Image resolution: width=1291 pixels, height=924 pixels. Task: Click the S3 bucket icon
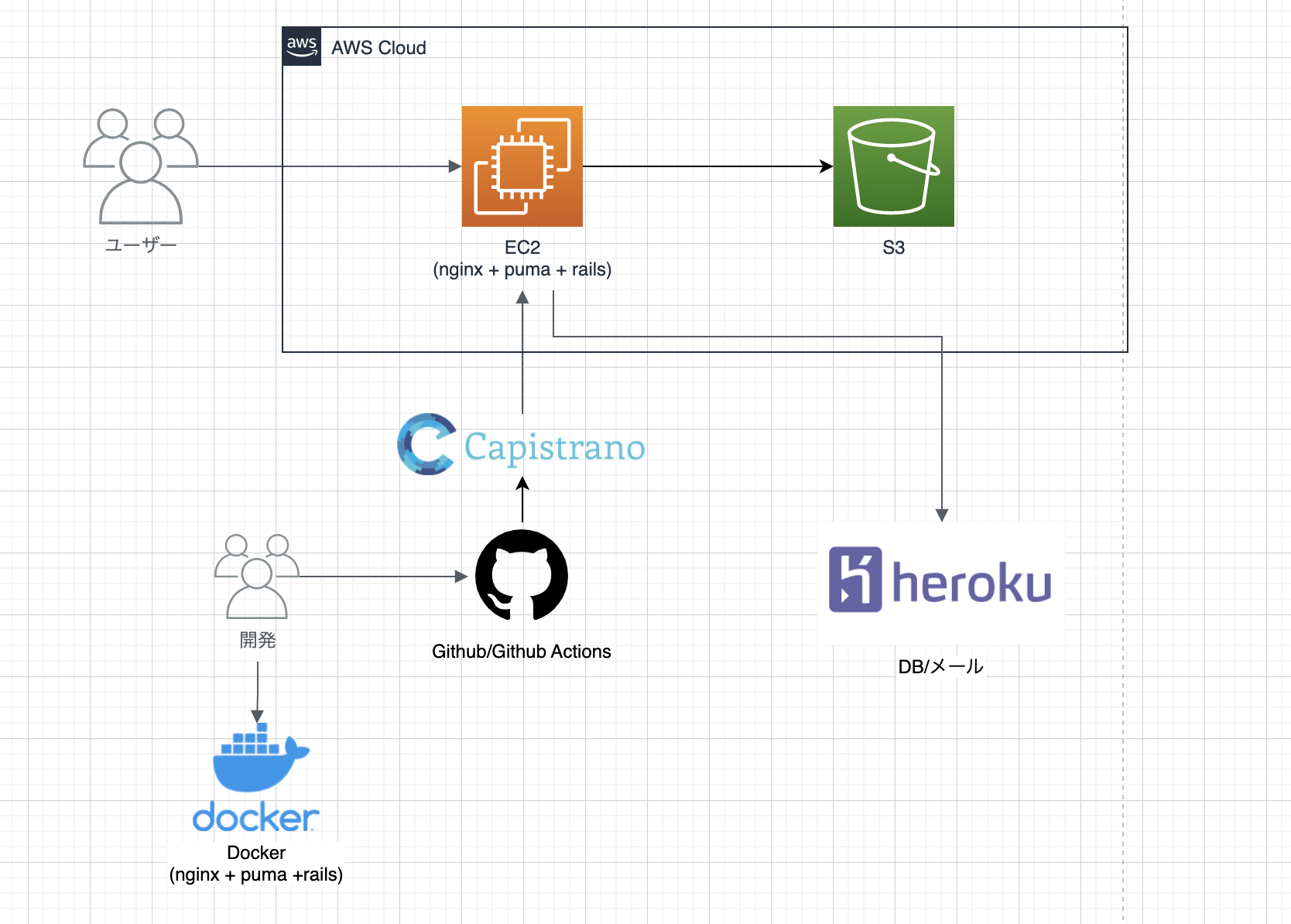(892, 166)
